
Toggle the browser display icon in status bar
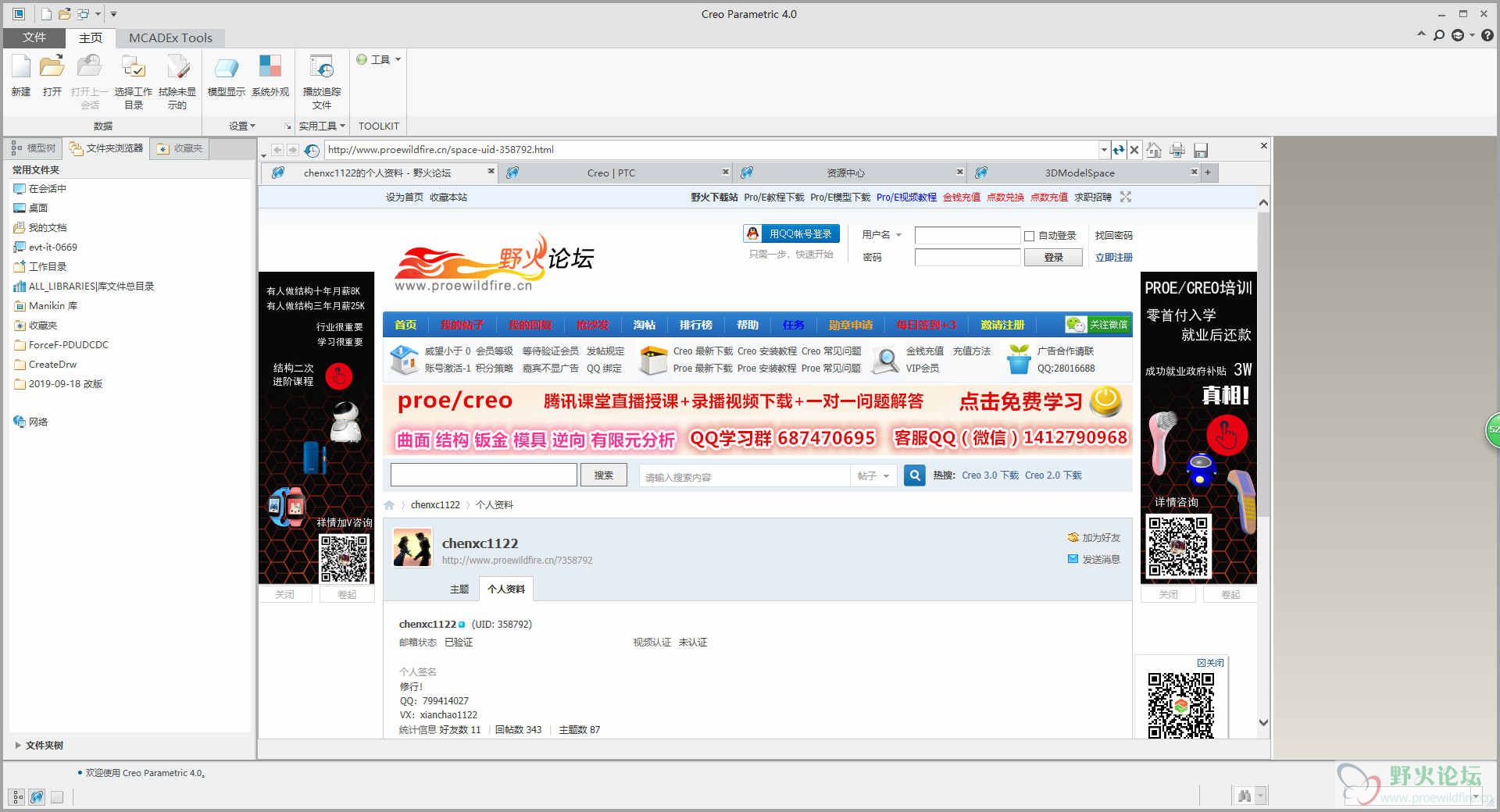[37, 797]
